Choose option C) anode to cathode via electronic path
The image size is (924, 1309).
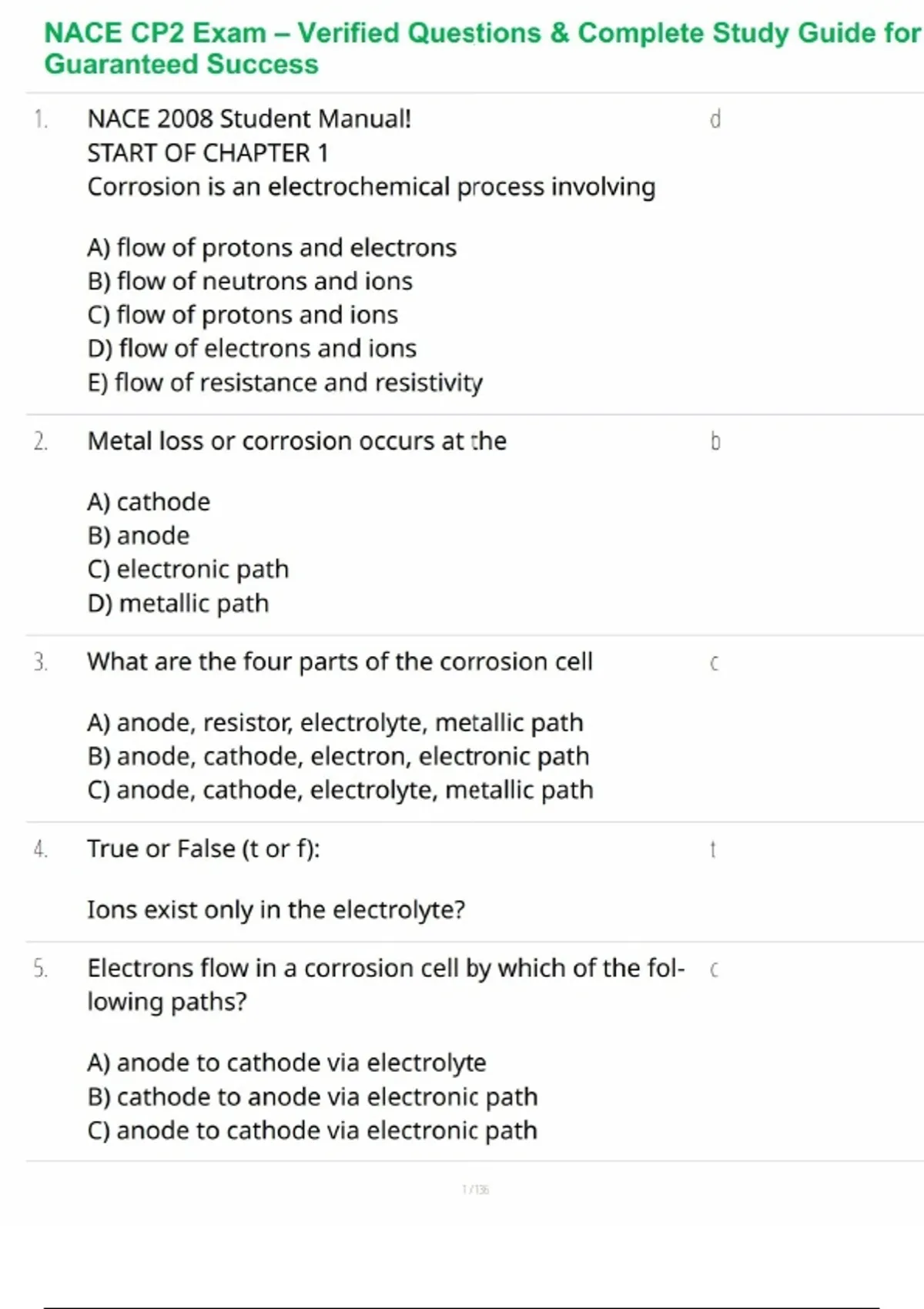pos(312,1130)
